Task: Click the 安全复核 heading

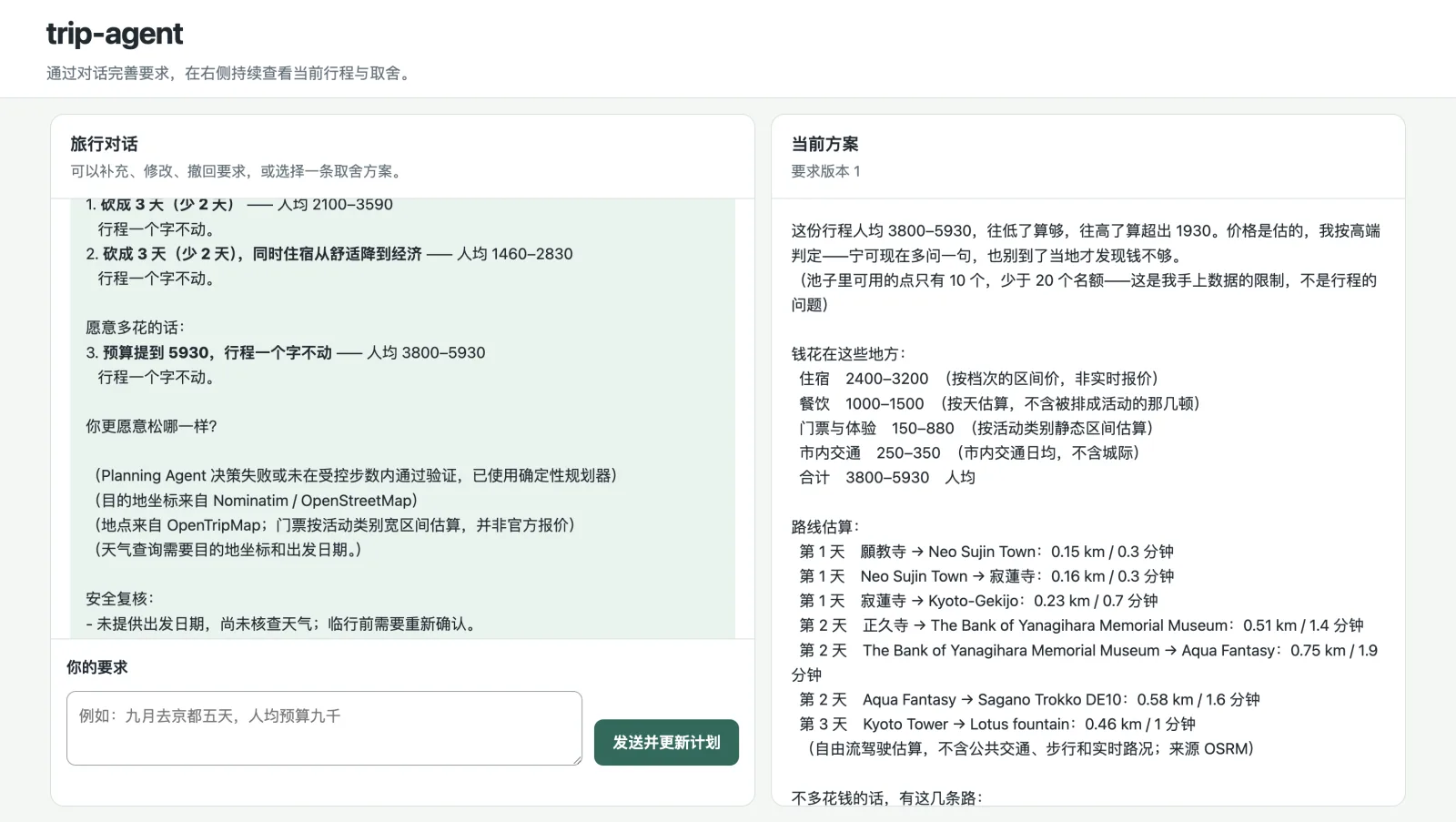Action: click(120, 599)
